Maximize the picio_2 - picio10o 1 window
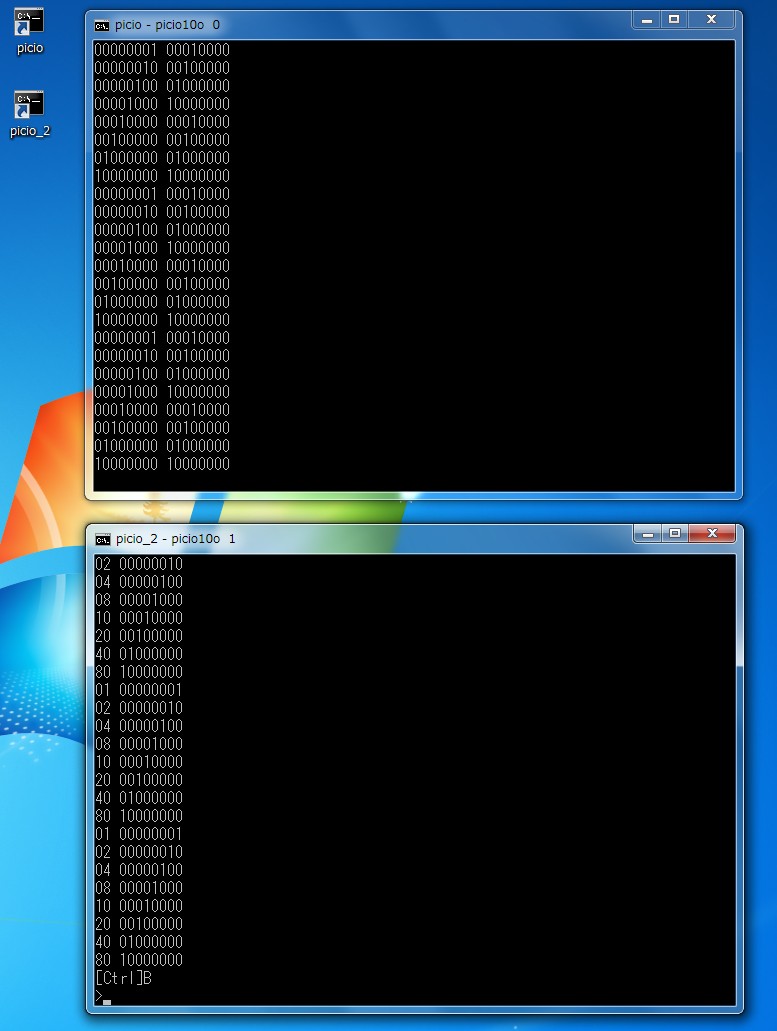The height and width of the screenshot is (1031, 777). tap(675, 534)
